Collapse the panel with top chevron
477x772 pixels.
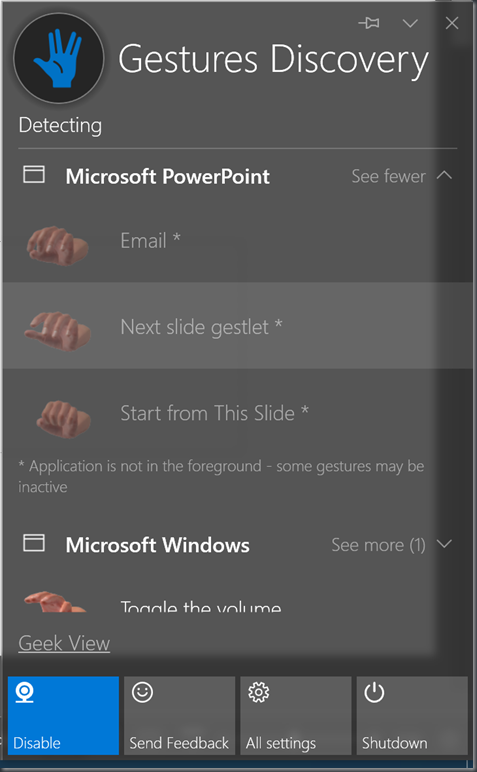coord(410,23)
